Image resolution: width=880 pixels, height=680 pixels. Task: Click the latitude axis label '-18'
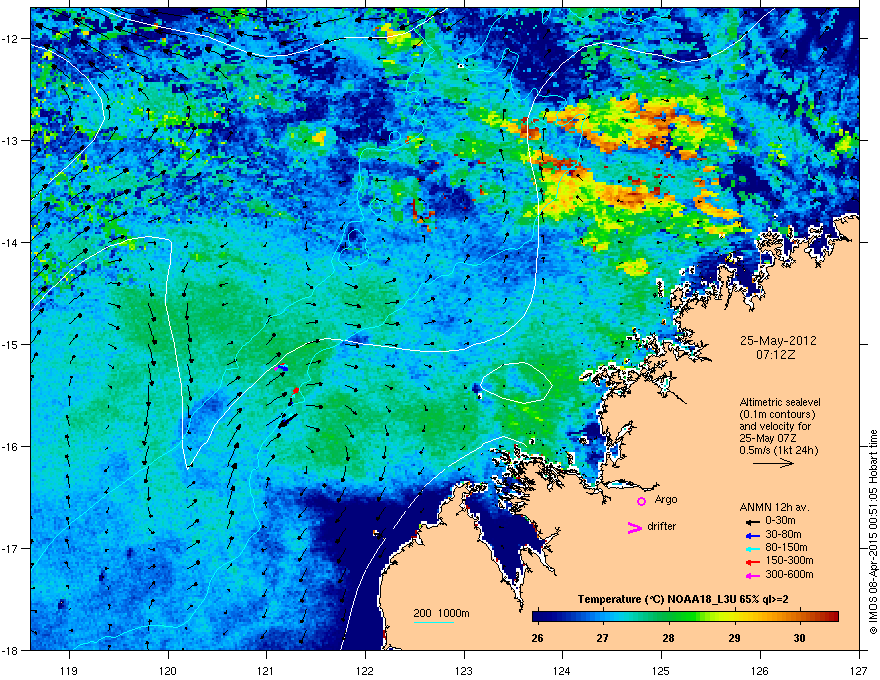pos(10,650)
